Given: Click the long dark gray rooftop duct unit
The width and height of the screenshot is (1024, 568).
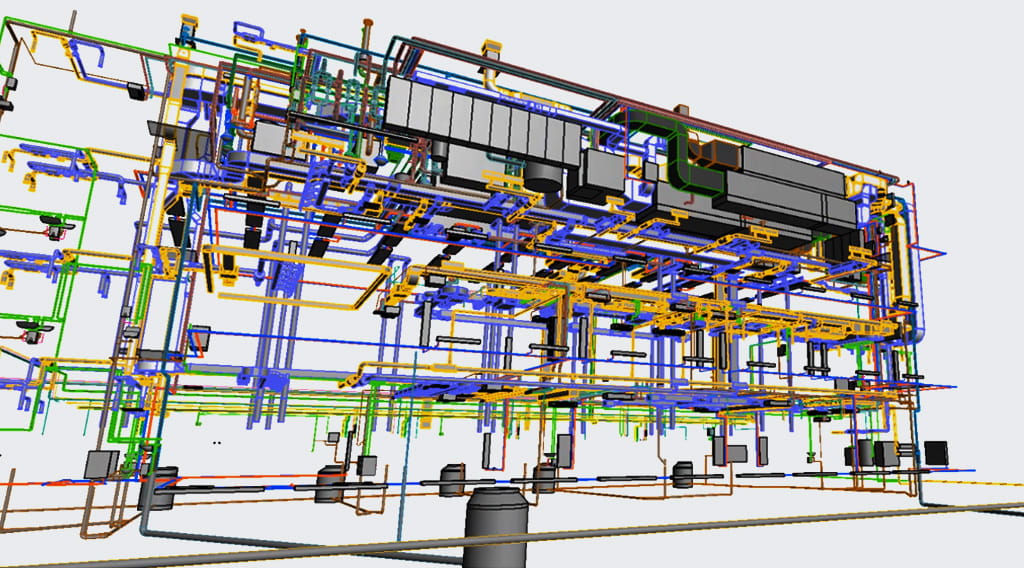Looking at the screenshot, I should (790, 198).
